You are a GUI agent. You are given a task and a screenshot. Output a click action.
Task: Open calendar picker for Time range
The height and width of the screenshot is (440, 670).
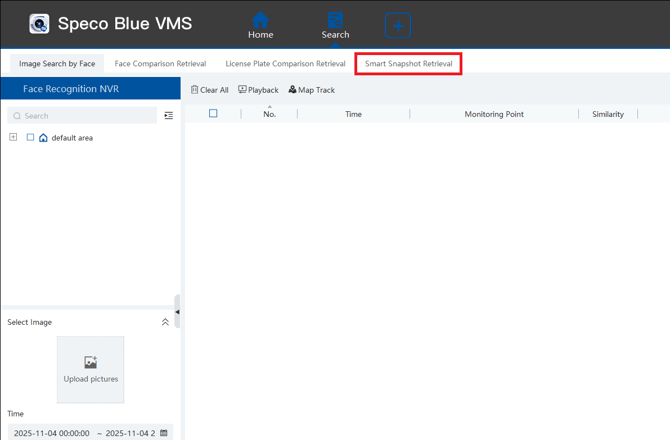[x=164, y=433]
